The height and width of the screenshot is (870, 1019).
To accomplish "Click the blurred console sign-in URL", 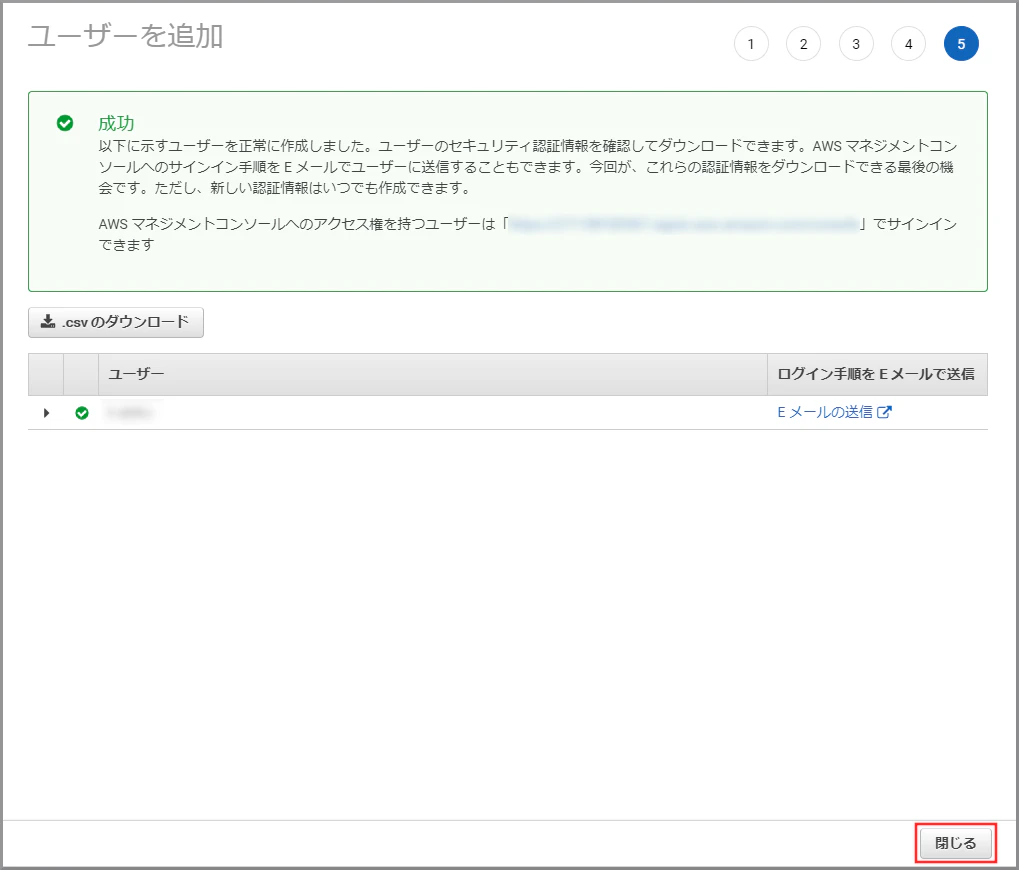I will pyautogui.click(x=683, y=225).
